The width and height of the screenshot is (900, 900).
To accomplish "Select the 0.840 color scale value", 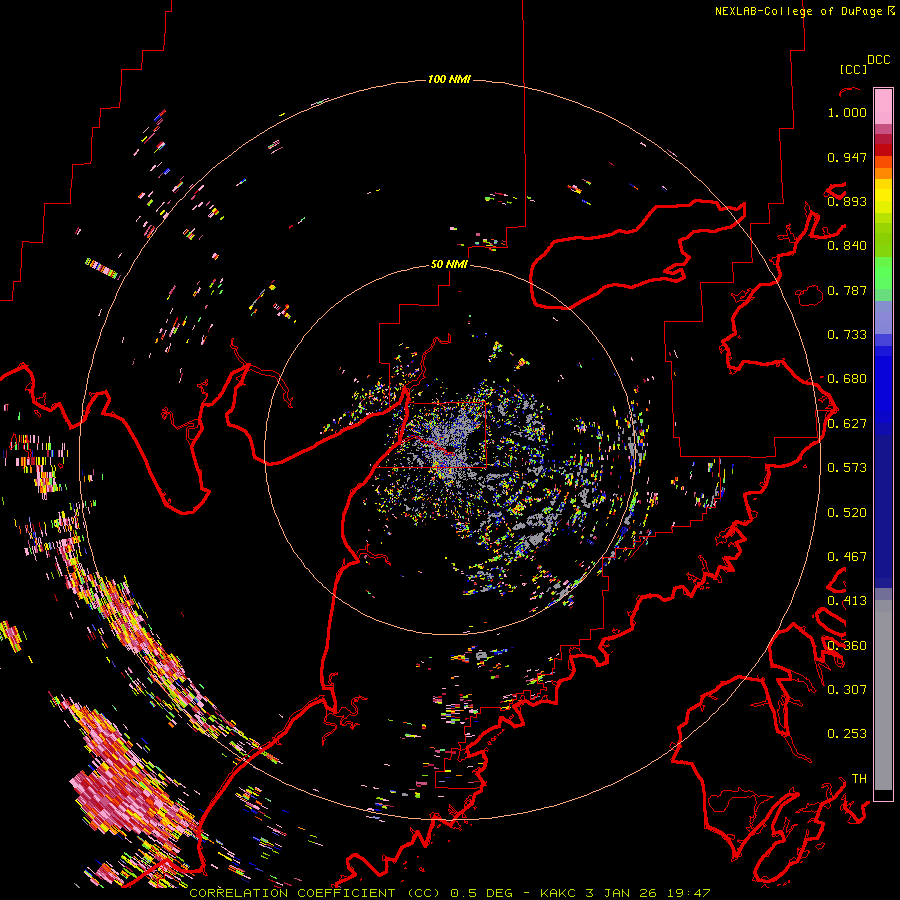I will point(847,246).
